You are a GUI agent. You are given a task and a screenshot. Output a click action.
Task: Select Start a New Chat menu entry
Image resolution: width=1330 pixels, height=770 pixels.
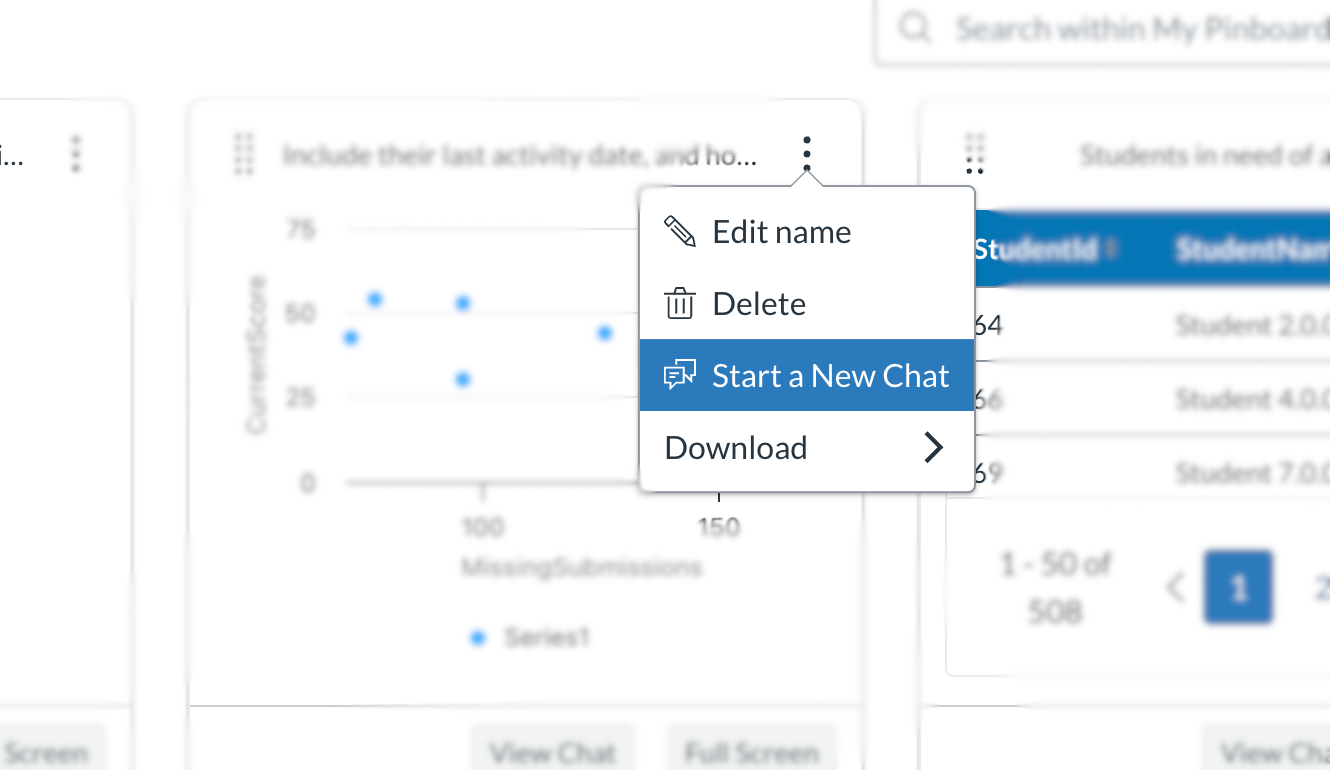tap(830, 375)
